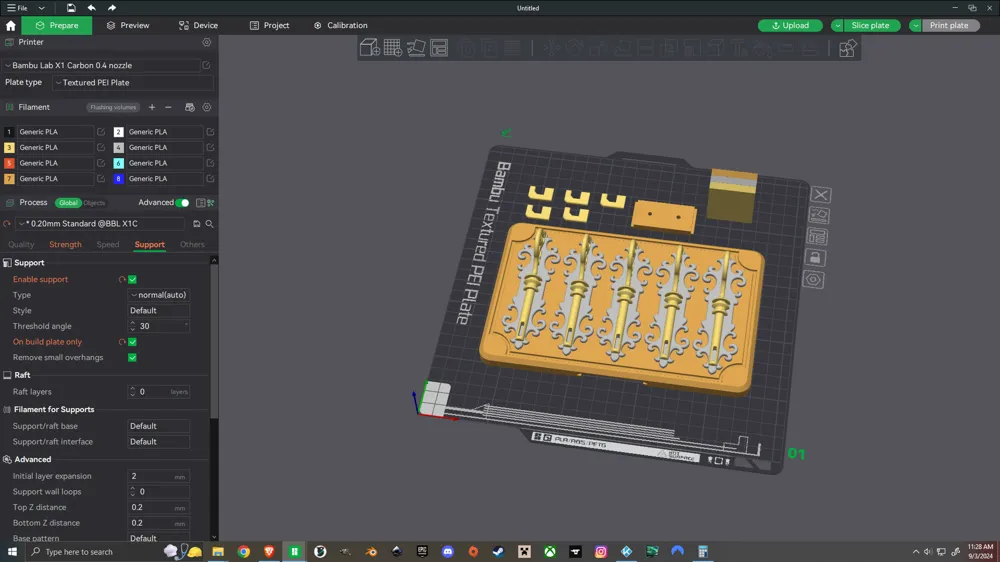Switch to the Project tab
This screenshot has height=562, width=1000.
[x=269, y=26]
